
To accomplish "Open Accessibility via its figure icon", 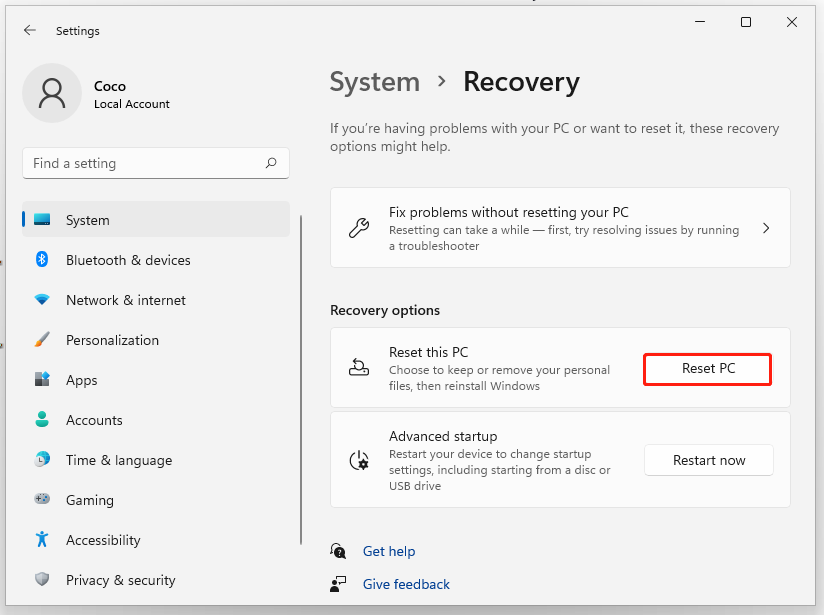I will pos(41,540).
